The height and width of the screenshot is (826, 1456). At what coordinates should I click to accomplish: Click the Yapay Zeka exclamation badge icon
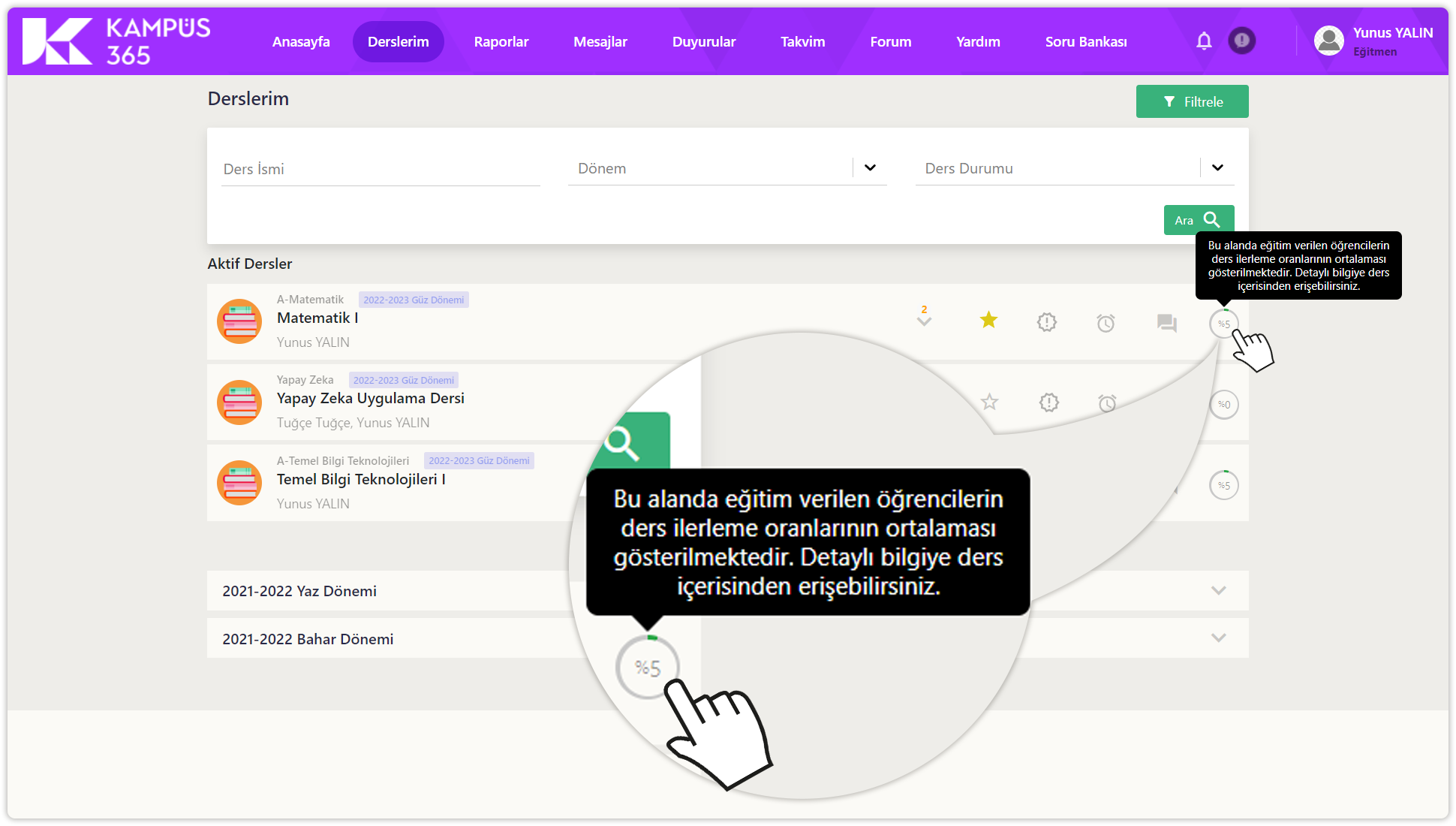[x=1049, y=402]
